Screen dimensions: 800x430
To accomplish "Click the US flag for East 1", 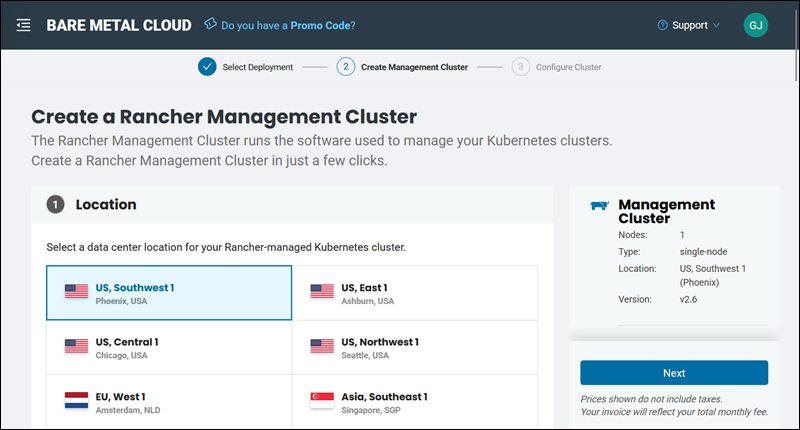I will (x=322, y=291).
